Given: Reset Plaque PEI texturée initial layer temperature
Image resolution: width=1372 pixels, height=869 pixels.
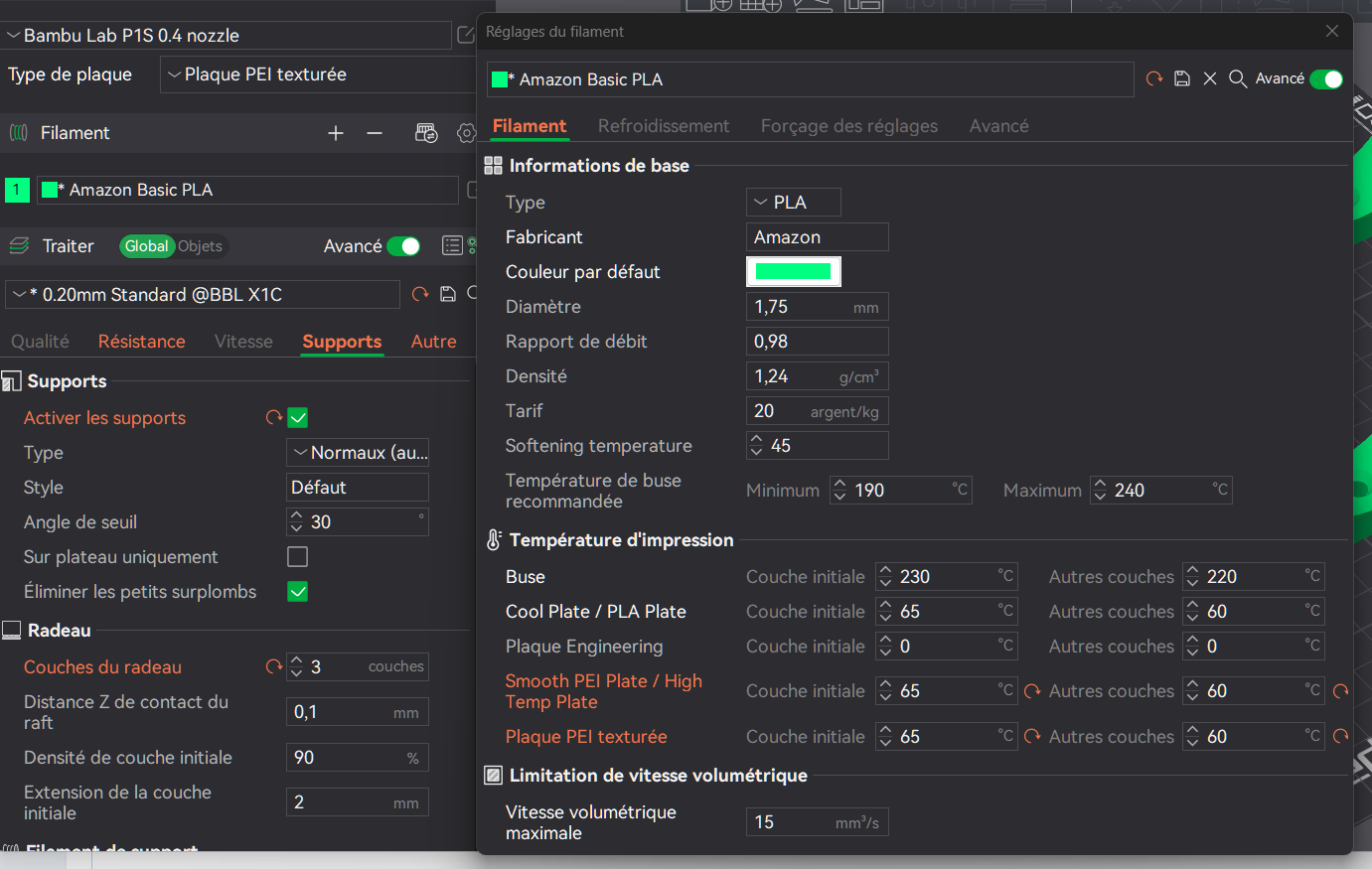Looking at the screenshot, I should click(x=1033, y=737).
